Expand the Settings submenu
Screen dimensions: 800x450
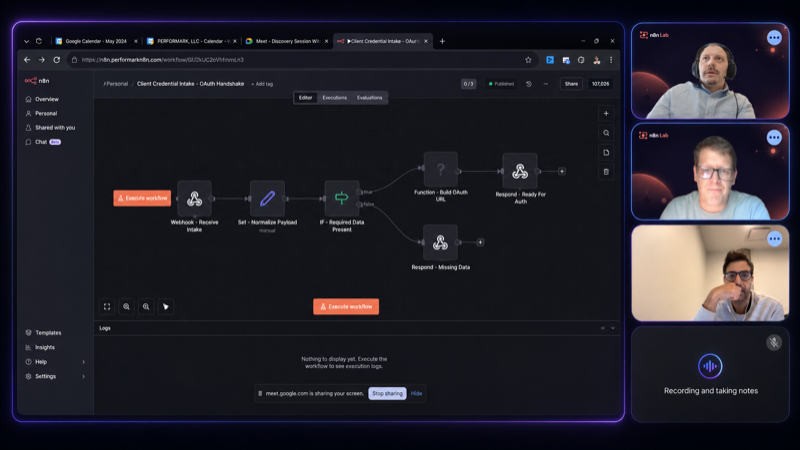tap(84, 377)
